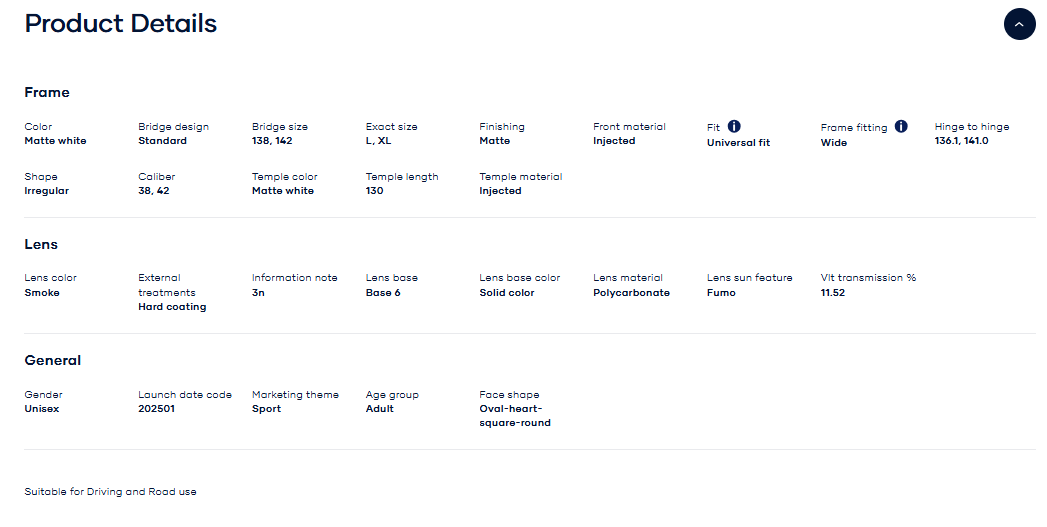Image resolution: width=1047 pixels, height=527 pixels.
Task: Click the info icon beside Frame fitting
Action: pyautogui.click(x=901, y=126)
